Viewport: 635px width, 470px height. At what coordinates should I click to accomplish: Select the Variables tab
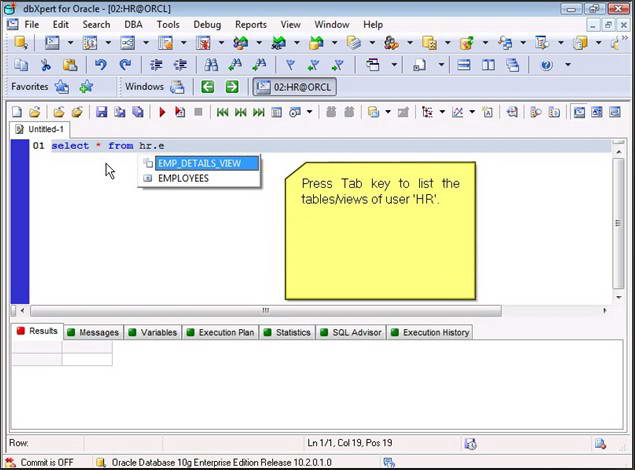pos(153,332)
